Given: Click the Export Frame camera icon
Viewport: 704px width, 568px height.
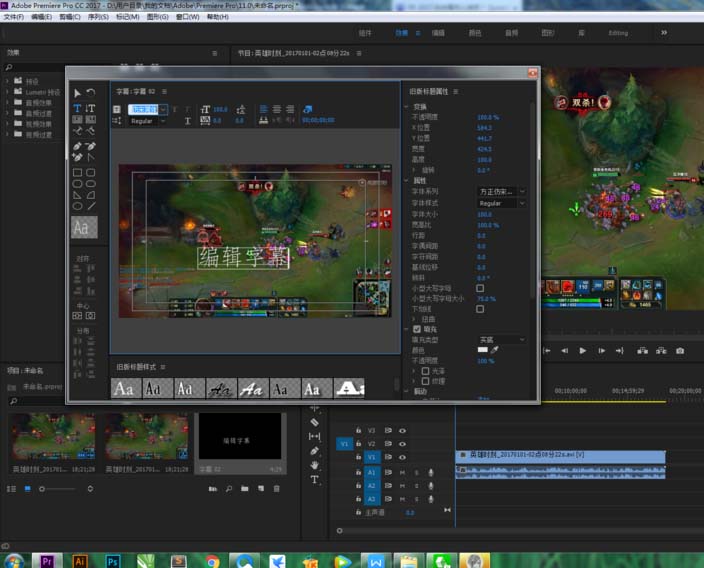Looking at the screenshot, I should coord(680,351).
